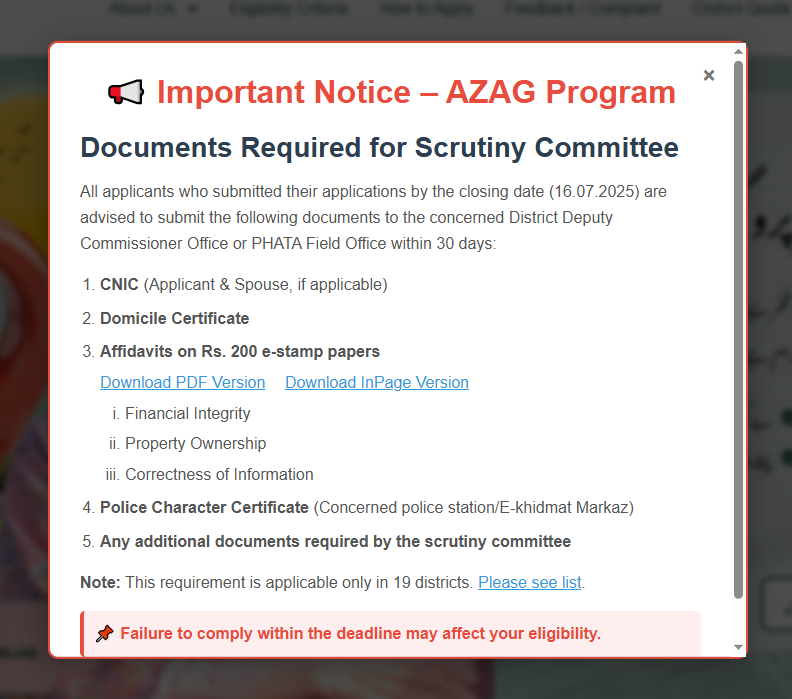Click the popup scrollbar down arrow
Screen dimensions: 792x699
click(738, 647)
